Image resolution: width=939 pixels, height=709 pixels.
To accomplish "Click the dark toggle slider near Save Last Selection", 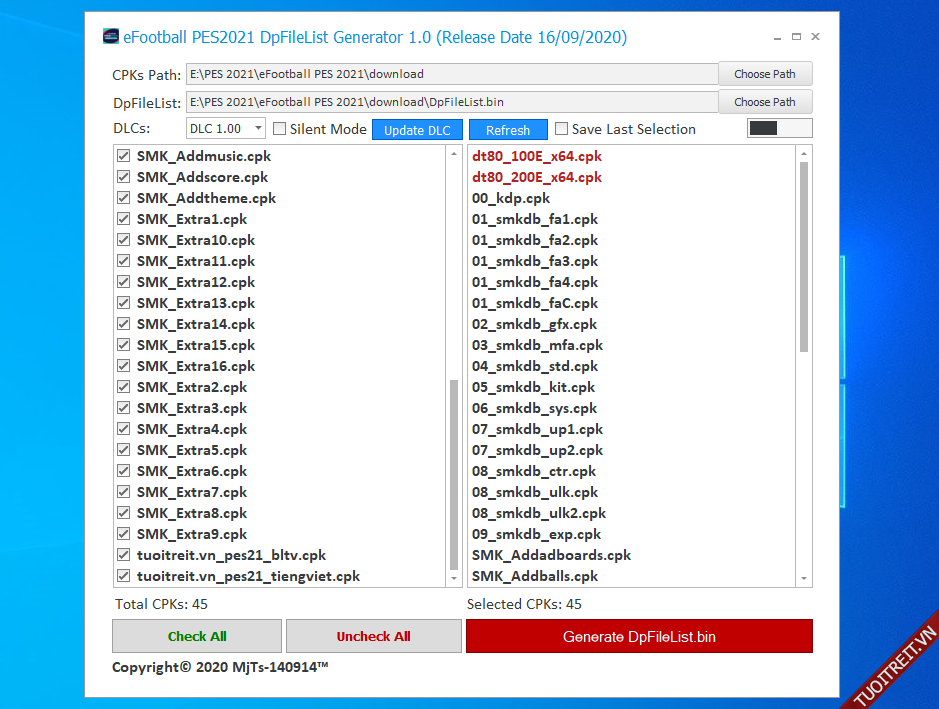I will pyautogui.click(x=779, y=128).
